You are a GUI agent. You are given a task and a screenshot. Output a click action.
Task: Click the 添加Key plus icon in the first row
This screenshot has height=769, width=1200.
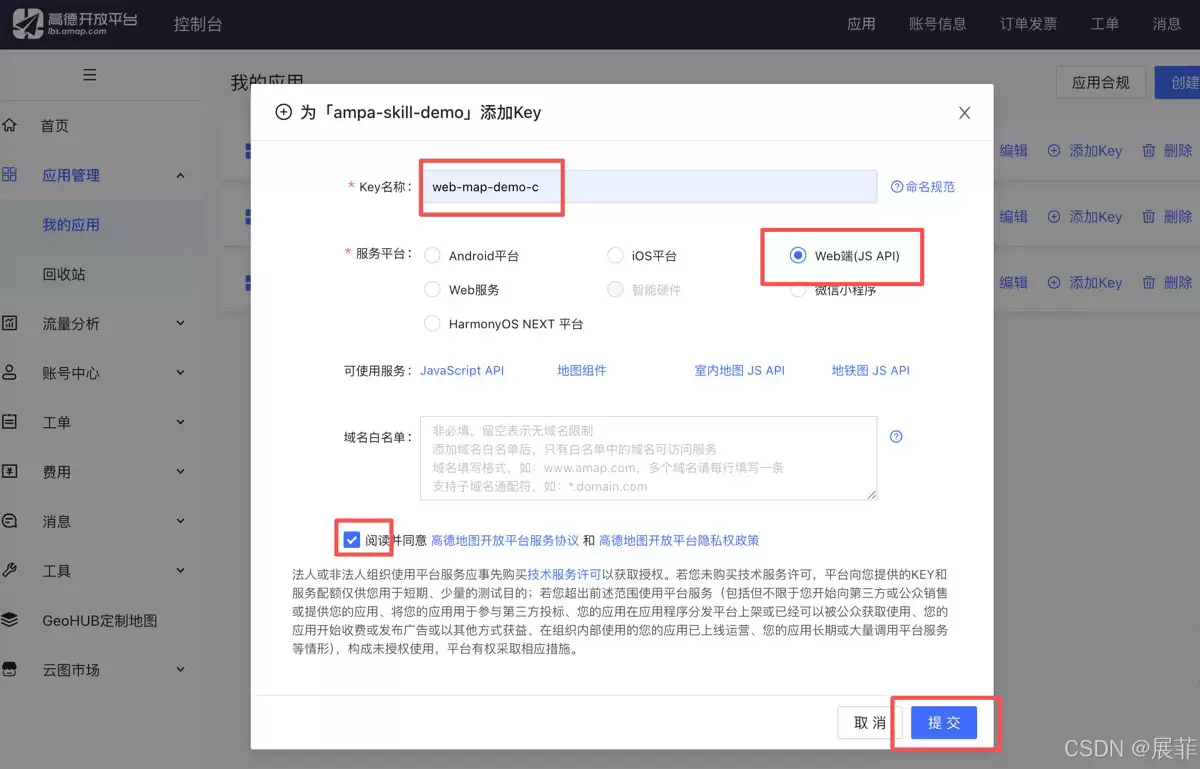pos(1054,151)
